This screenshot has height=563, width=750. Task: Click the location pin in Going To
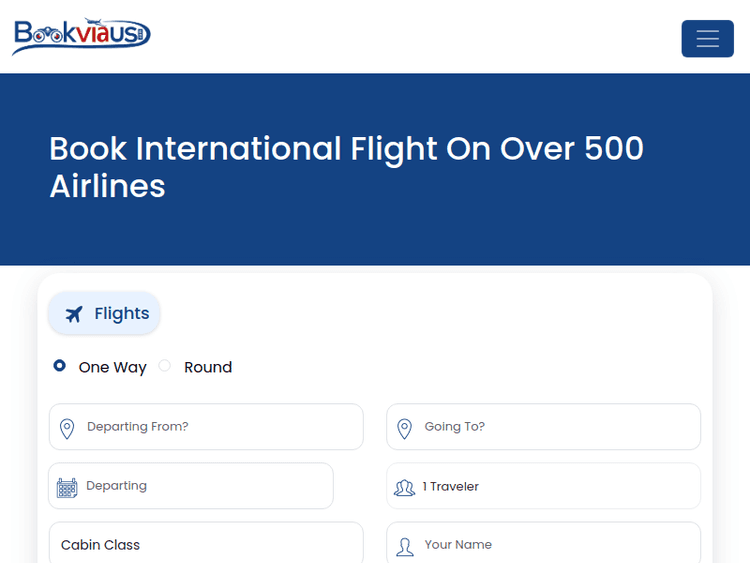pyautogui.click(x=405, y=429)
